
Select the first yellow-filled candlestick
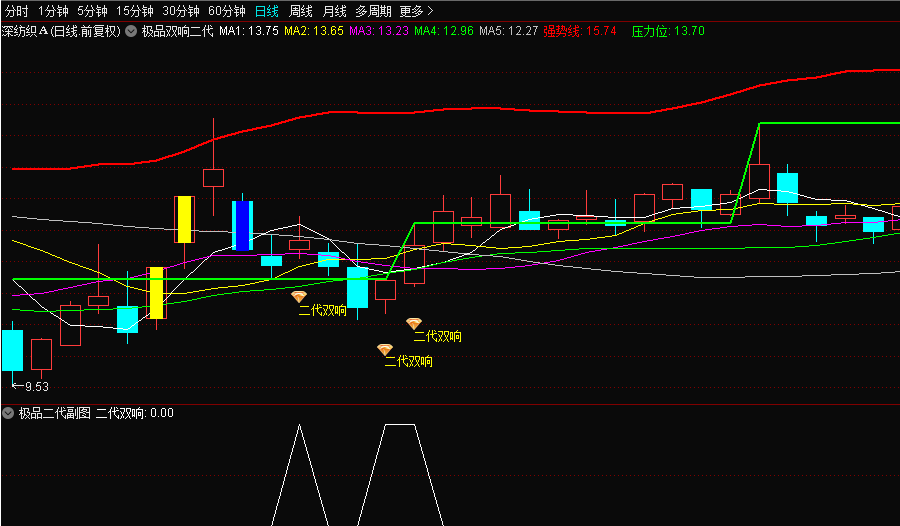click(156, 293)
